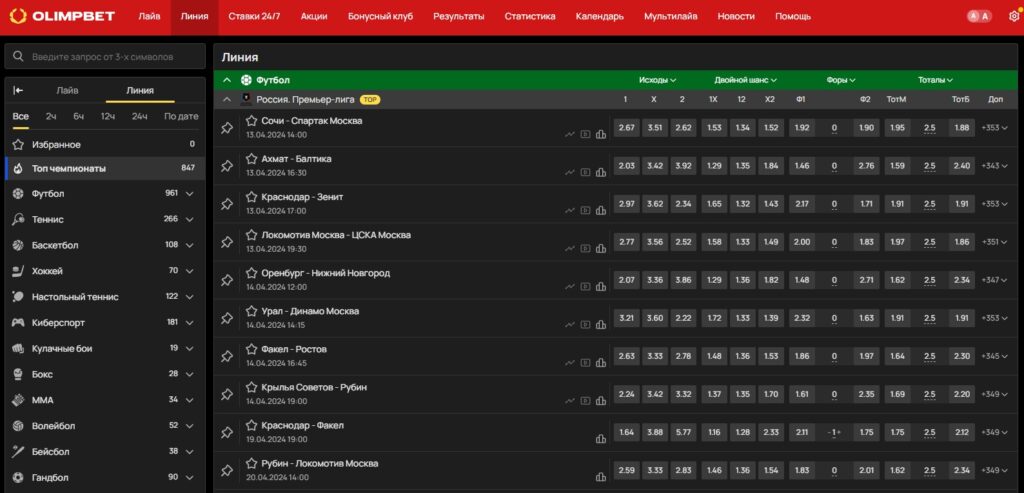
Task: Expand Футбол category in sidebar
Action: point(190,194)
